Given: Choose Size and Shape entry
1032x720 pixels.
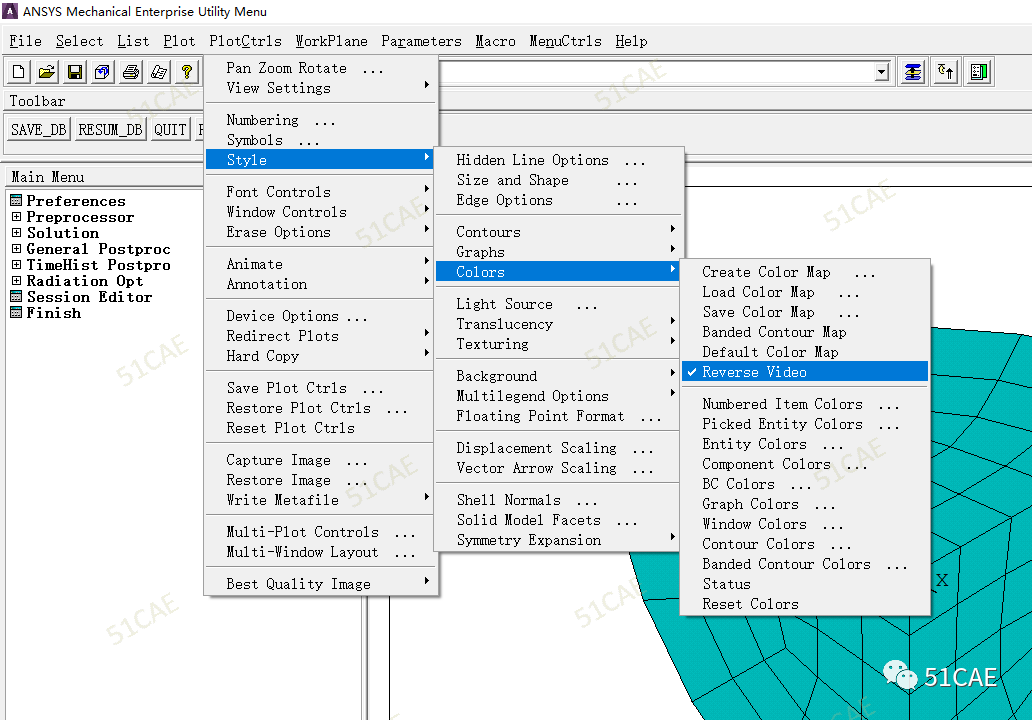Looking at the screenshot, I should click(557, 180).
